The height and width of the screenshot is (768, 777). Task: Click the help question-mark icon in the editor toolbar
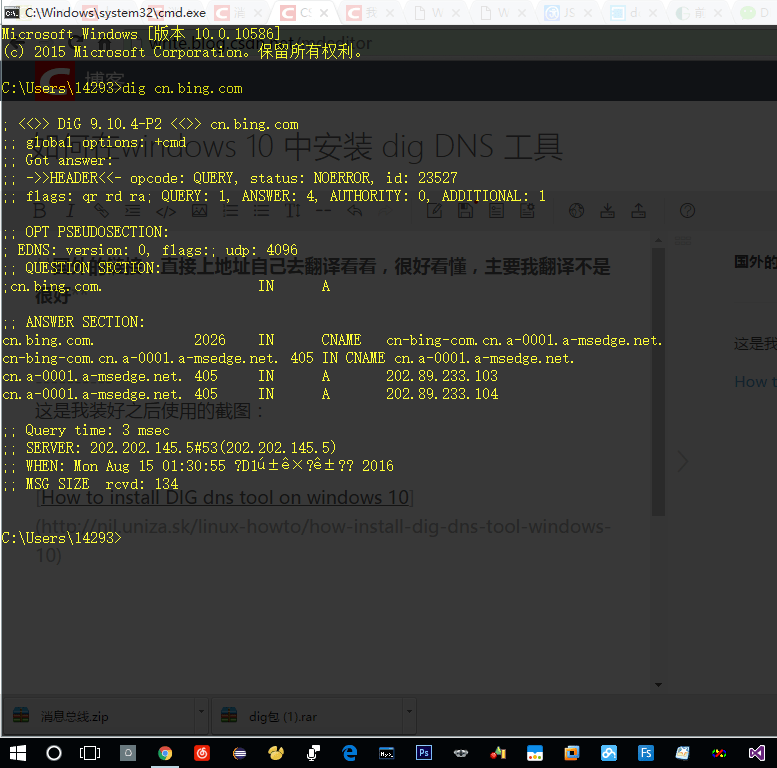tap(687, 211)
